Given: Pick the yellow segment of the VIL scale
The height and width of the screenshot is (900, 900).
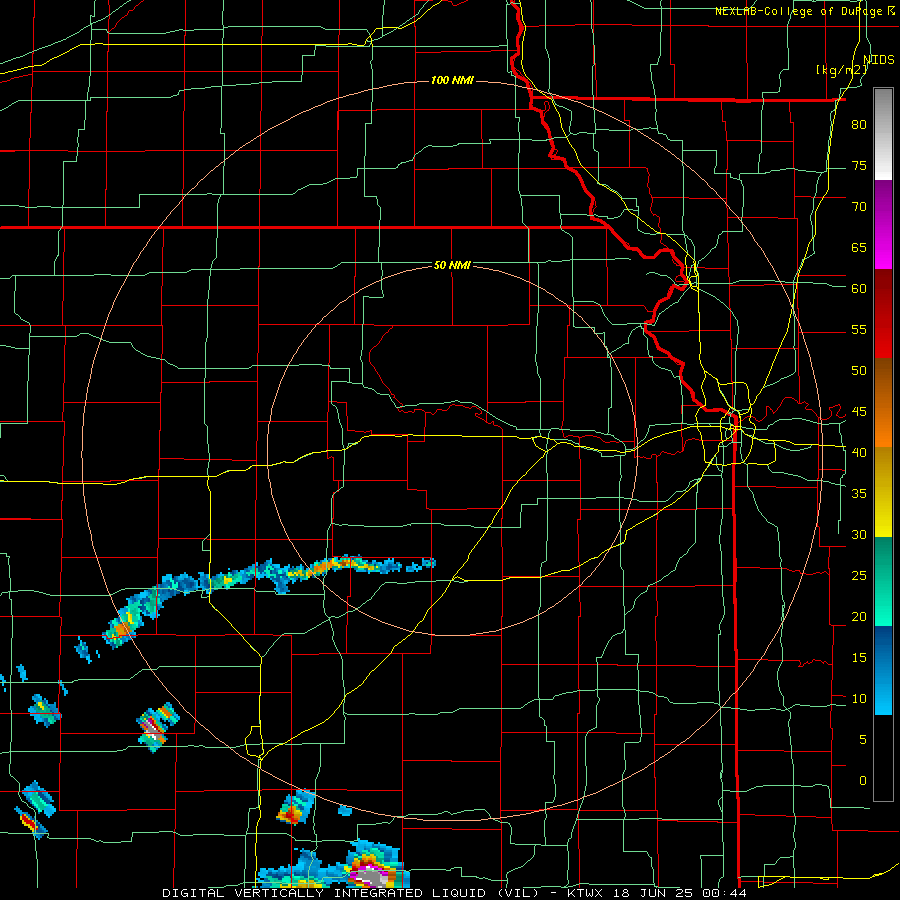Looking at the screenshot, I should coord(883,492).
